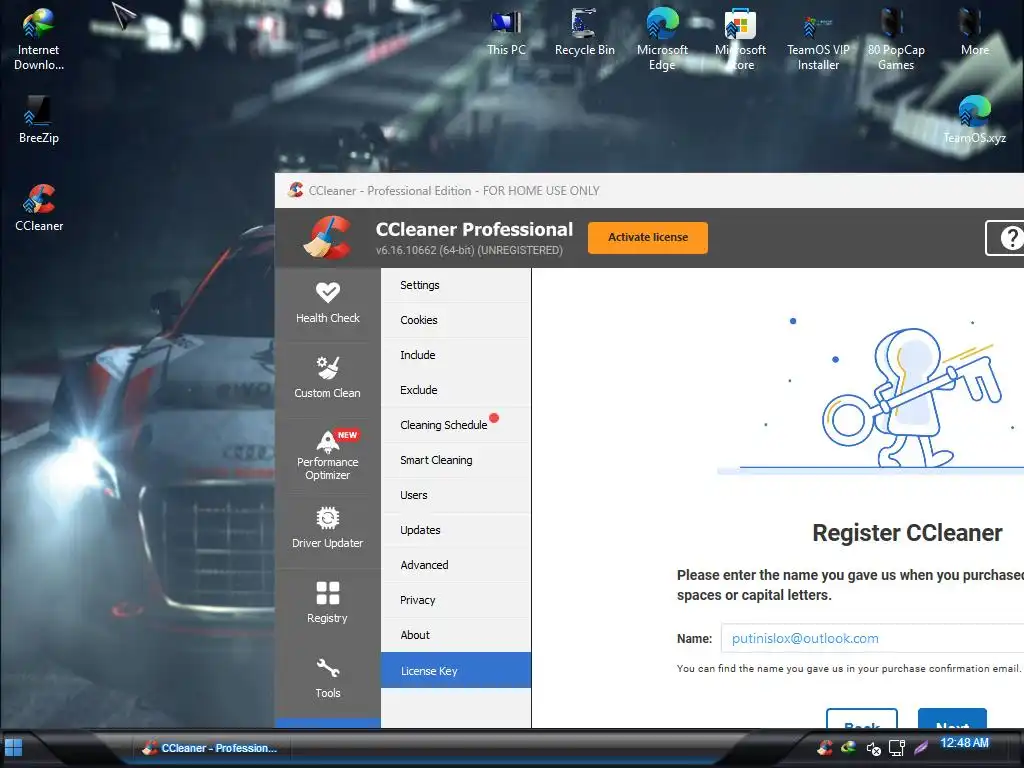Open the Recycle Bin desktop icon
The height and width of the screenshot is (768, 1024).
pos(584,33)
